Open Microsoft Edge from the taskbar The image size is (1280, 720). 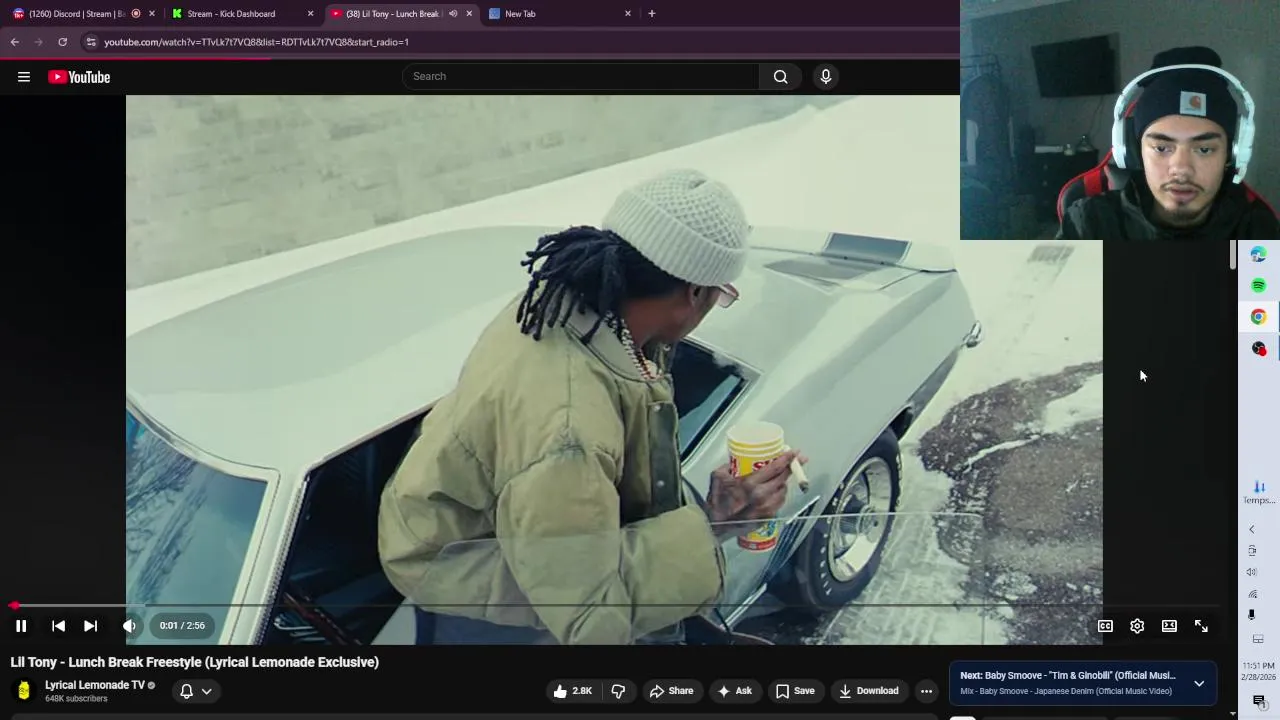pyautogui.click(x=1258, y=254)
